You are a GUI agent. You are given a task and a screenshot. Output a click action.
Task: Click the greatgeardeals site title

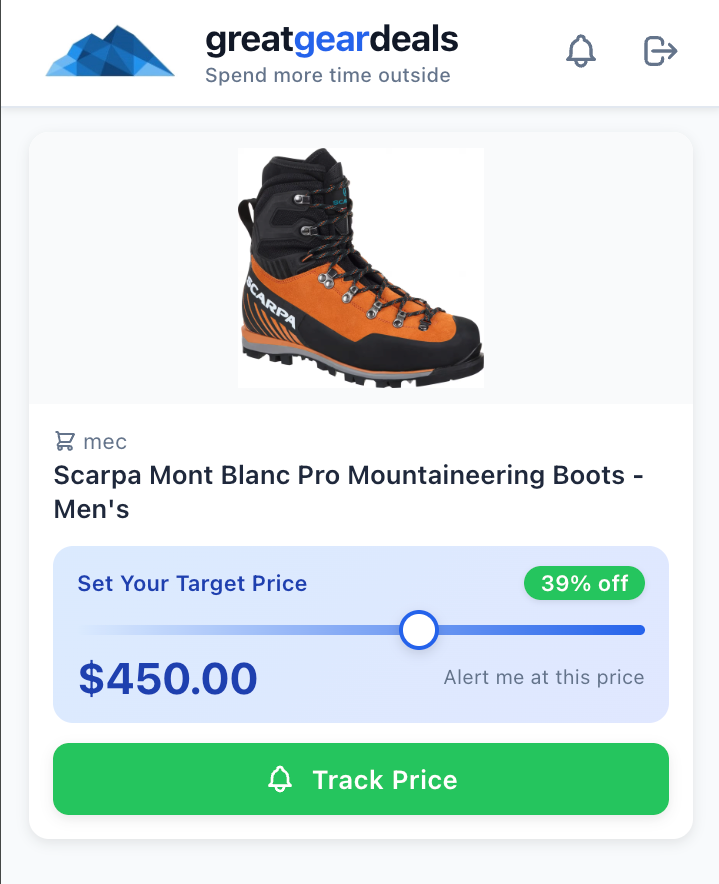tap(331, 40)
